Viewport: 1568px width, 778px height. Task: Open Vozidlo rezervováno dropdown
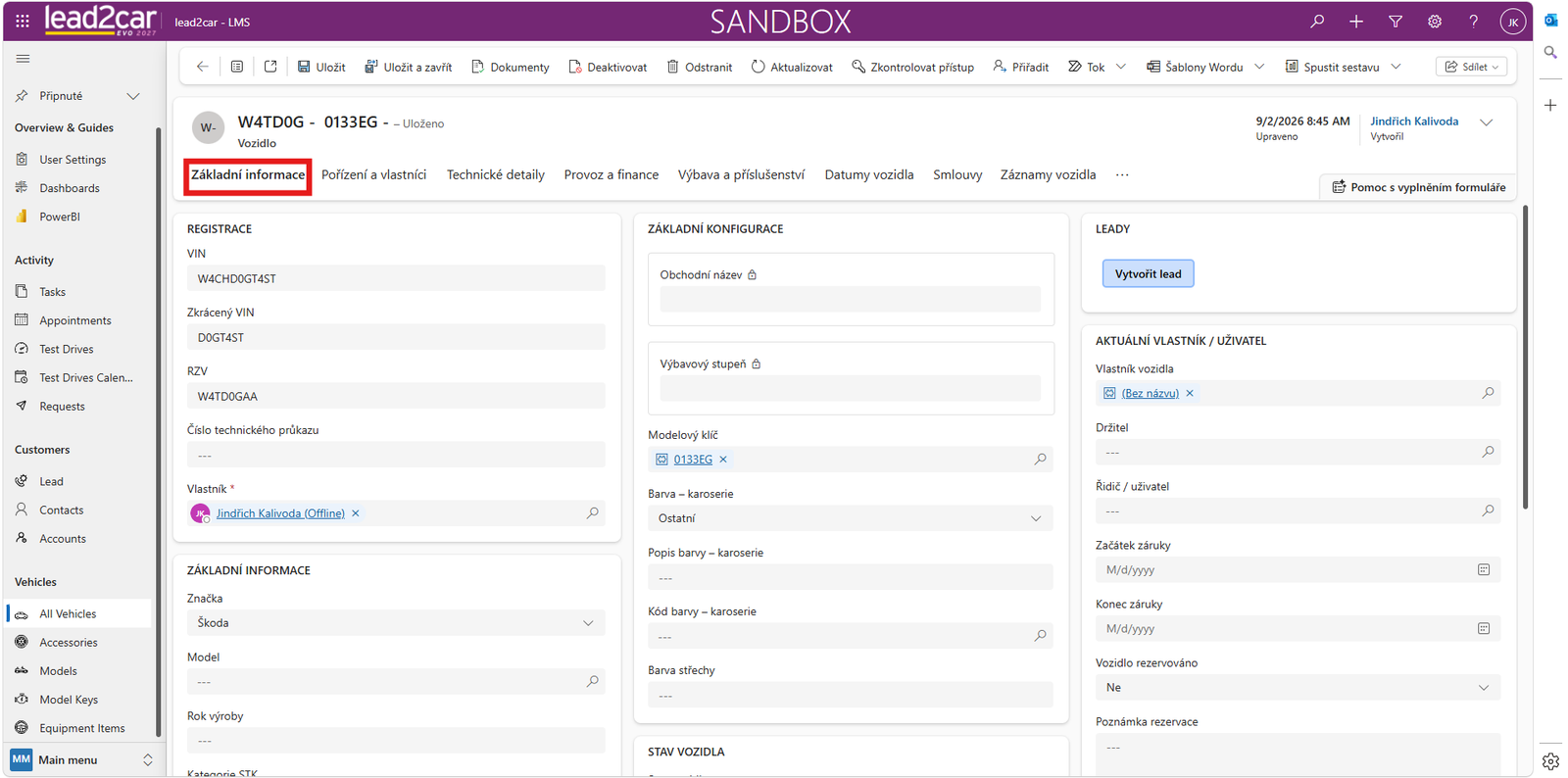1298,688
